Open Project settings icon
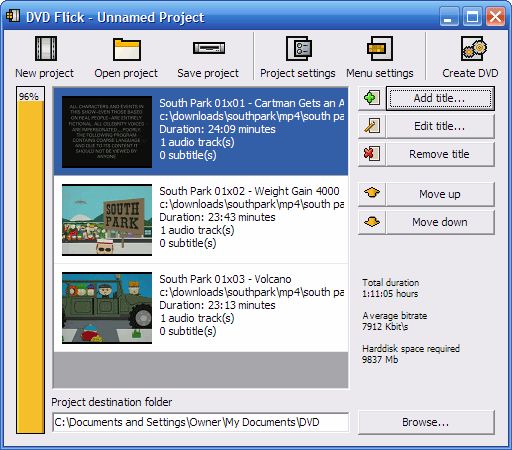This screenshot has height=450, width=512. (299, 49)
